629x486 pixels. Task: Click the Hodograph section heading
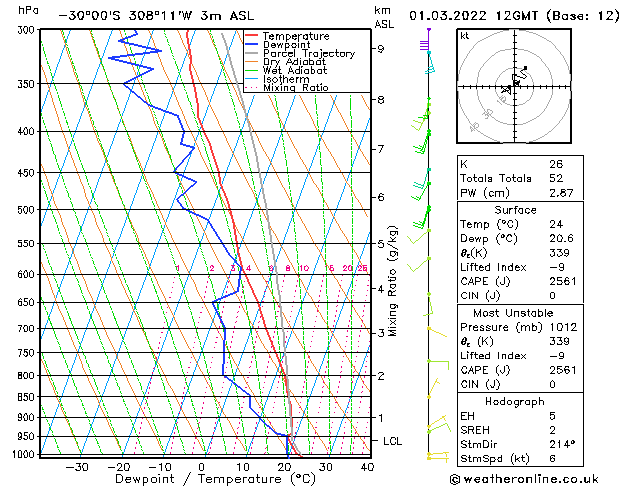coord(515,401)
